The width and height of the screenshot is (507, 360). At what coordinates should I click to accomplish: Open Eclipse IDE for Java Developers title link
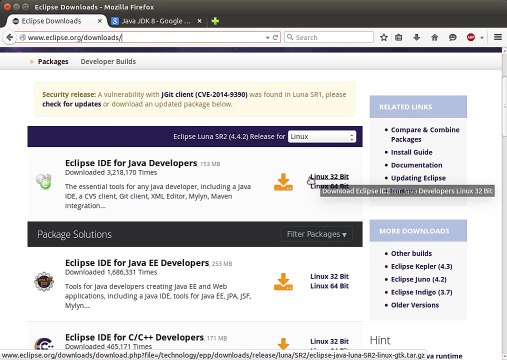point(131,163)
